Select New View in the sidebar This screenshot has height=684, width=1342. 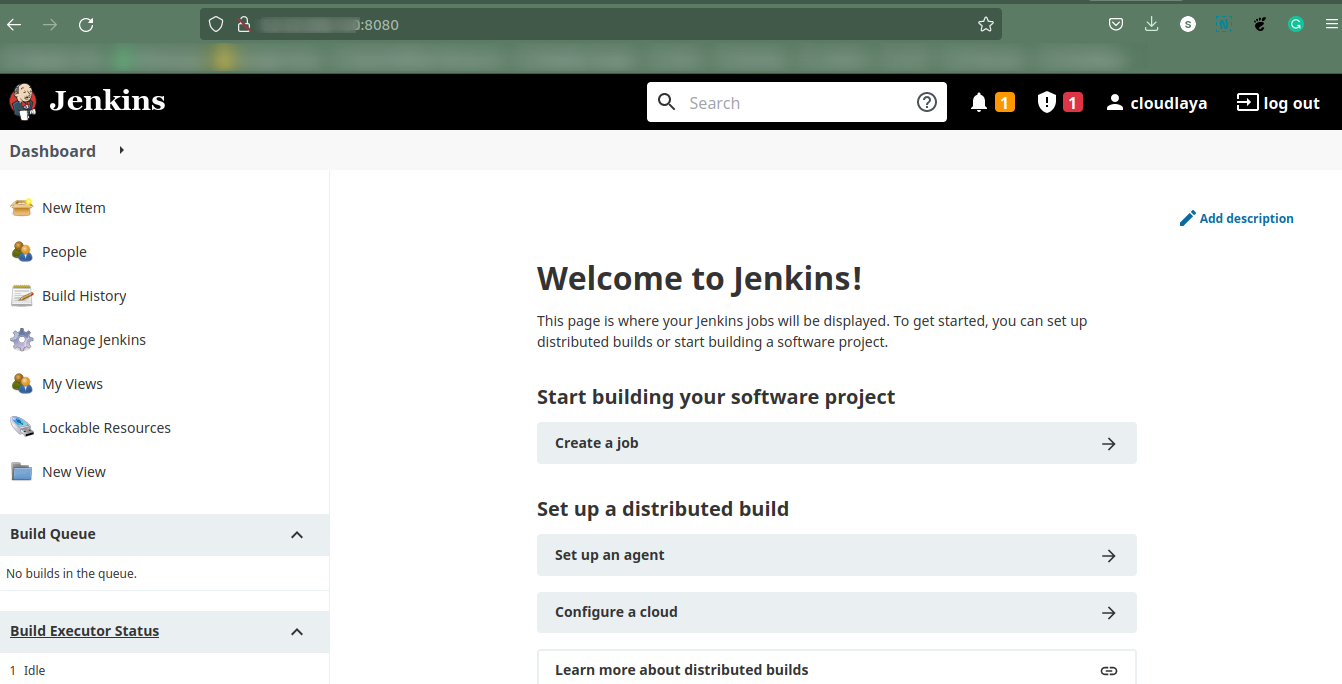[74, 472]
